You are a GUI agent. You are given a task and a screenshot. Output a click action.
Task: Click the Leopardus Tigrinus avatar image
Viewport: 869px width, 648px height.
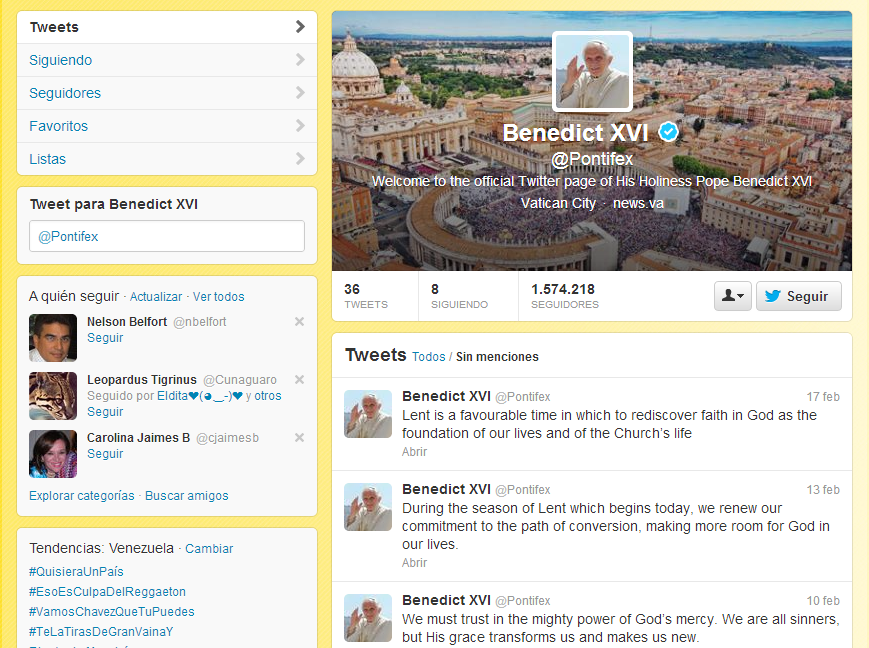pyautogui.click(x=53, y=396)
